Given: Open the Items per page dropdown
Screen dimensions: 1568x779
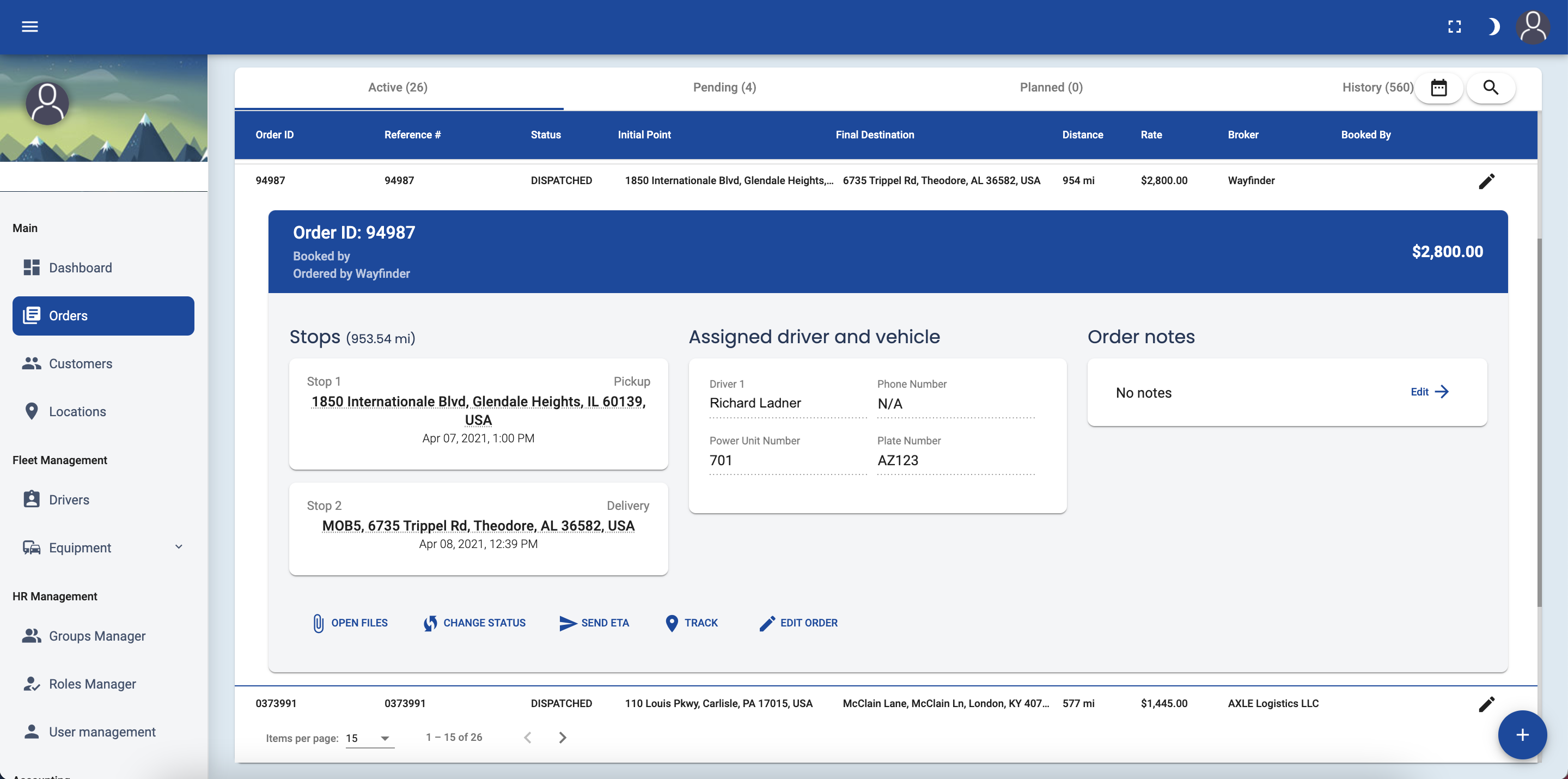Looking at the screenshot, I should click(368, 738).
